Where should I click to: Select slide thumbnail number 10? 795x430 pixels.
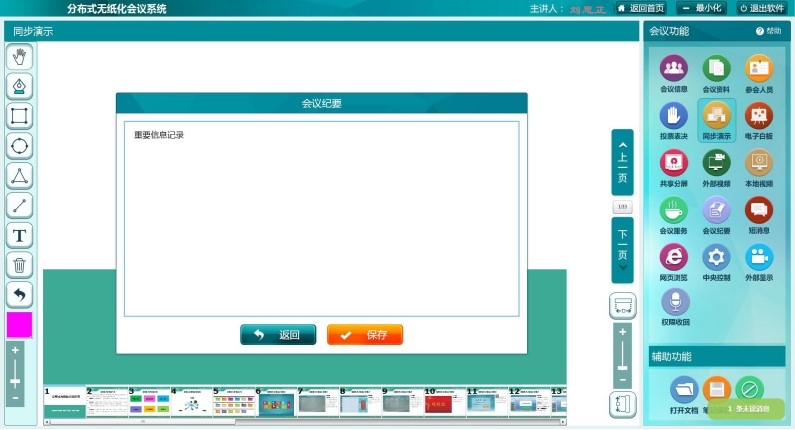(443, 403)
